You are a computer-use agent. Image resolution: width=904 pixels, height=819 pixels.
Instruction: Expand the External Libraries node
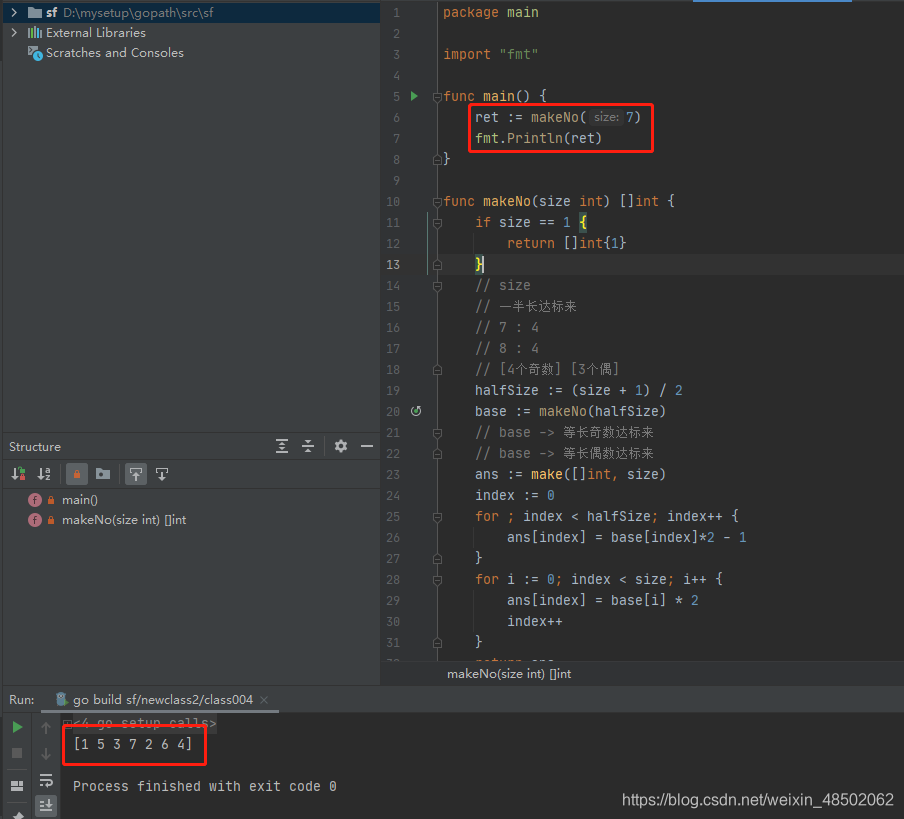[14, 32]
